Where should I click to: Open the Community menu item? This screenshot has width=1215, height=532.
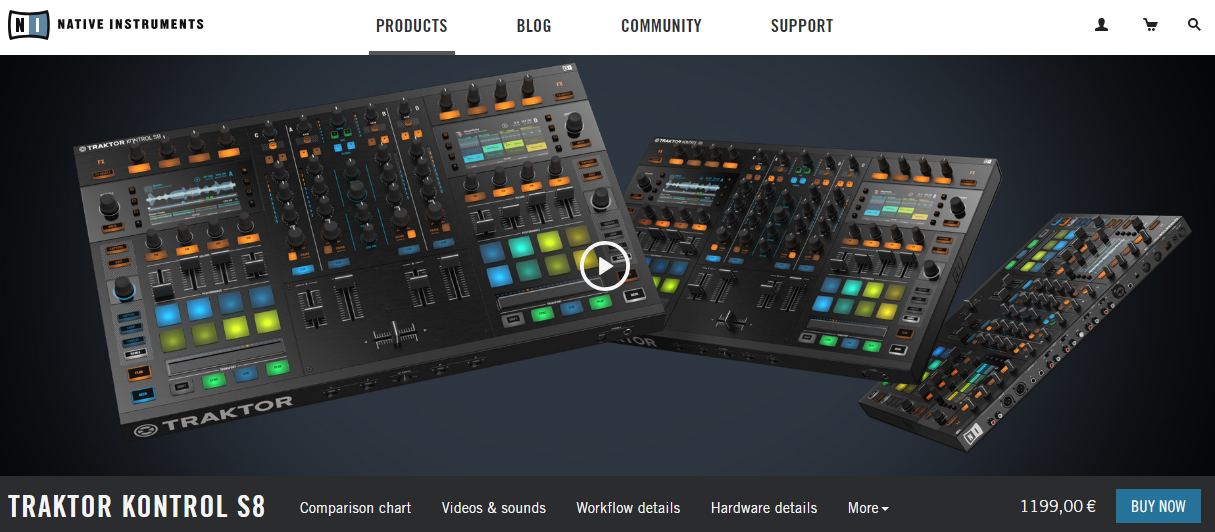tap(661, 26)
